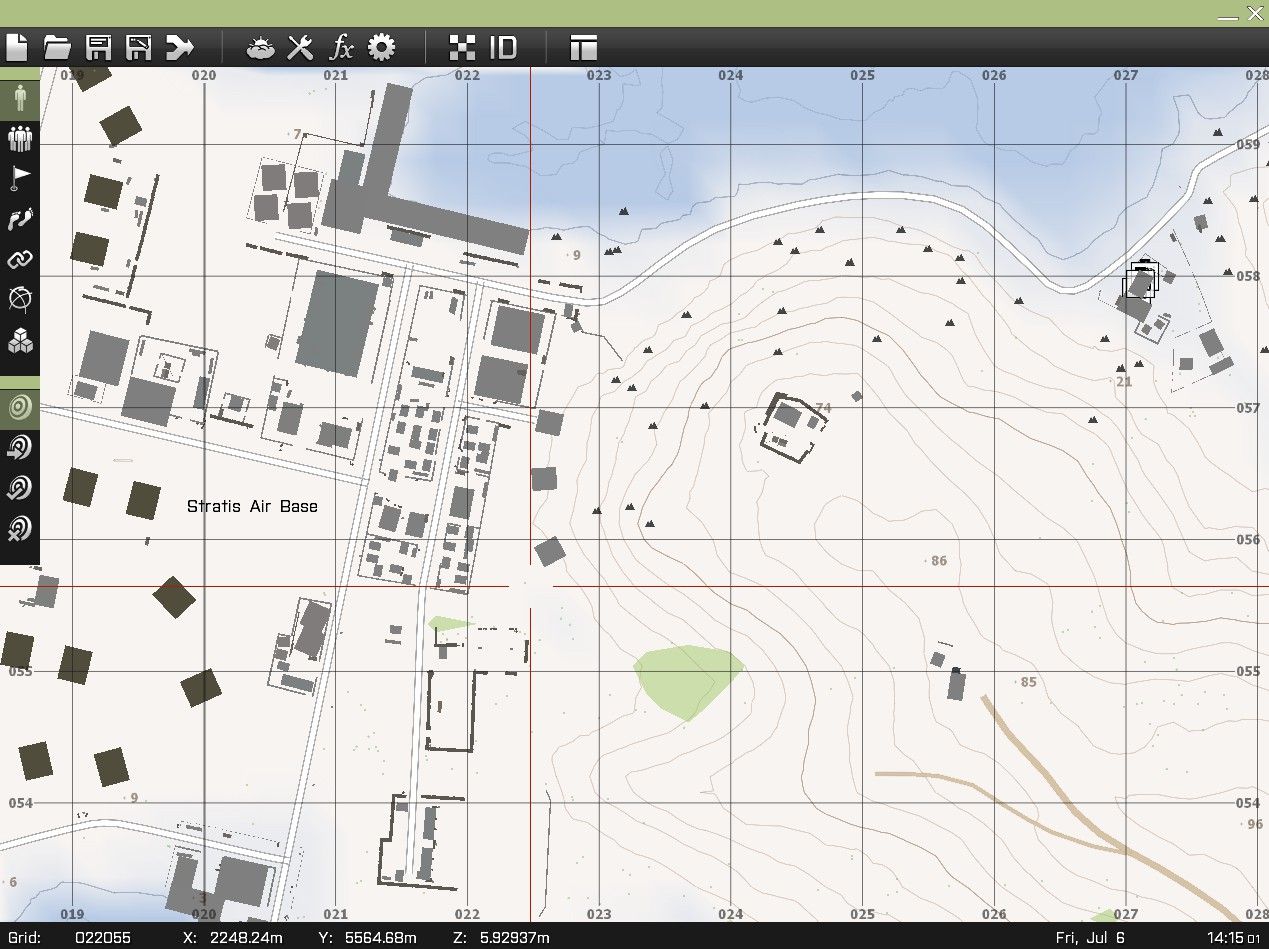Toggle the ID display button
Viewport: 1269px width, 949px height.
503,47
